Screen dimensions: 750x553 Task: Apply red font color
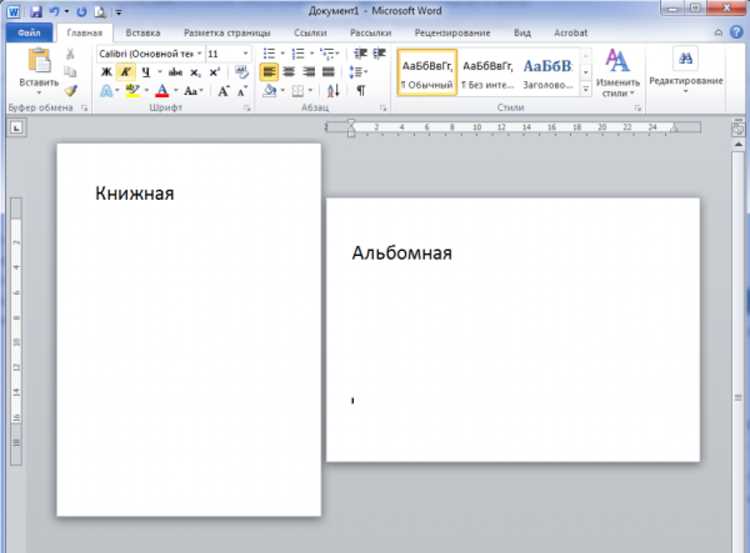click(x=162, y=90)
